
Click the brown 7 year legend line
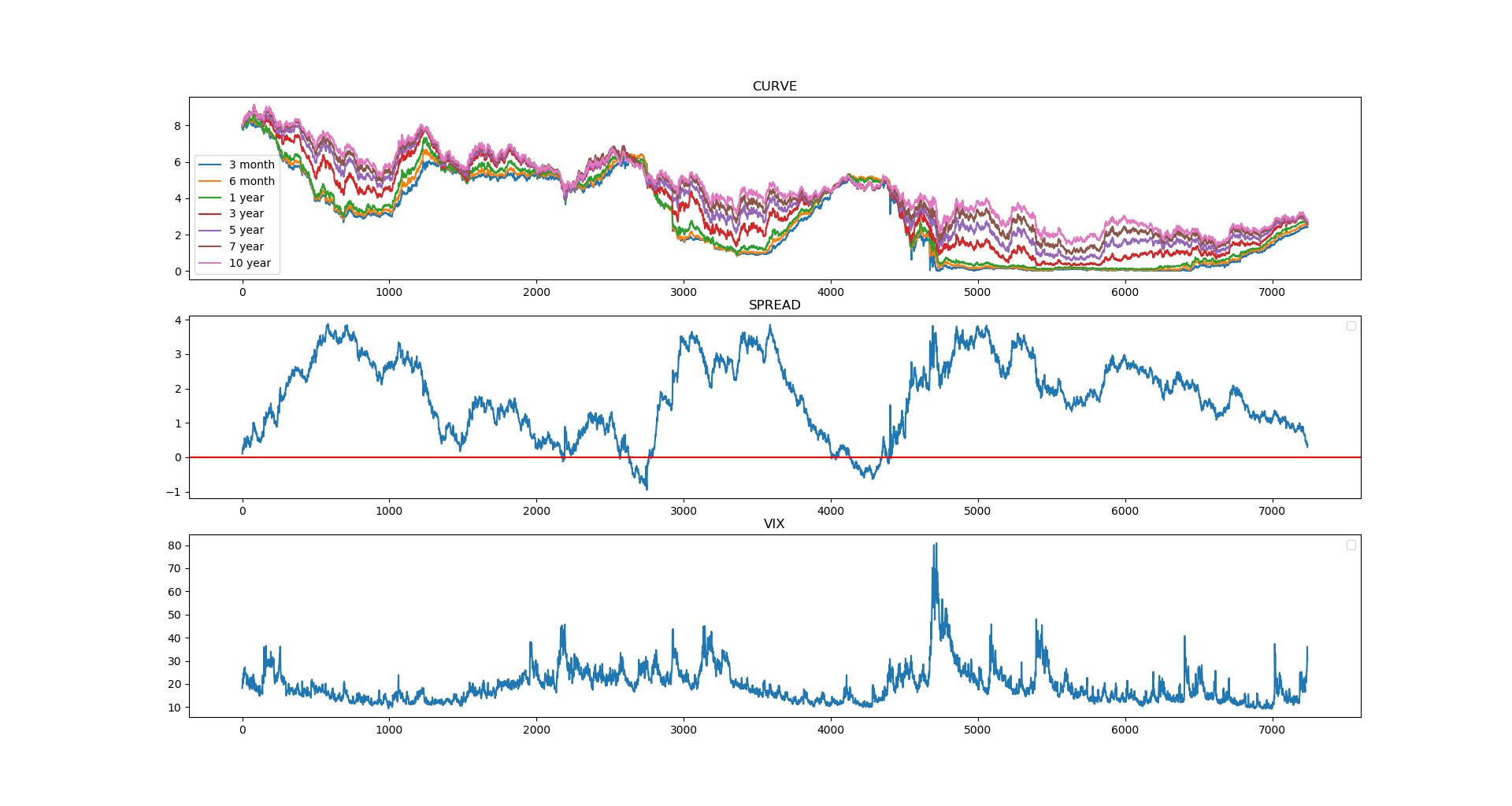pos(209,246)
